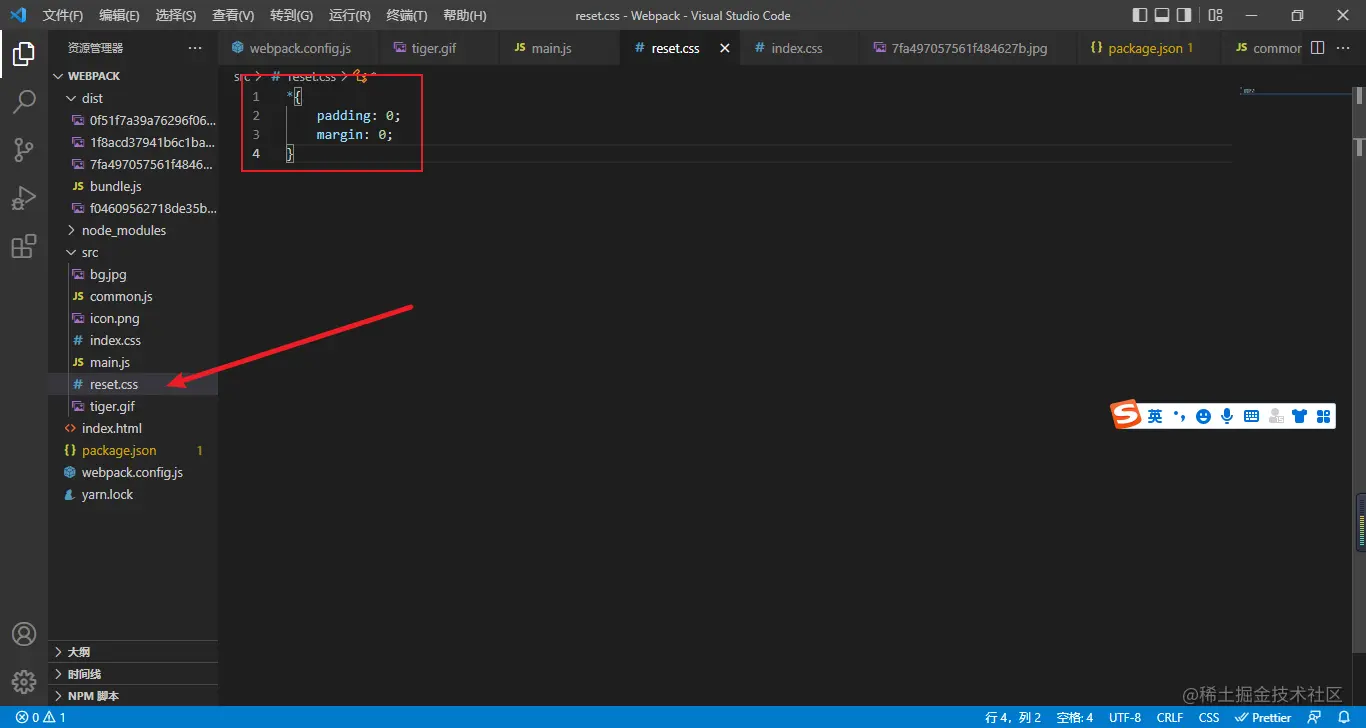Close the reset.css editor tab
Screen dimensions: 1366x728
[725, 48]
